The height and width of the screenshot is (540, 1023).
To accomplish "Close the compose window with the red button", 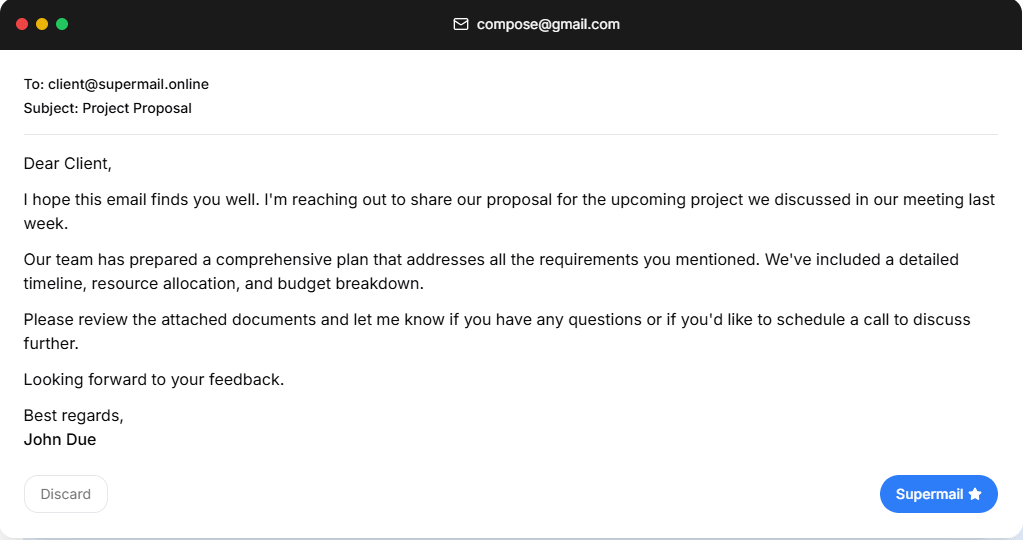I will pyautogui.click(x=22, y=24).
